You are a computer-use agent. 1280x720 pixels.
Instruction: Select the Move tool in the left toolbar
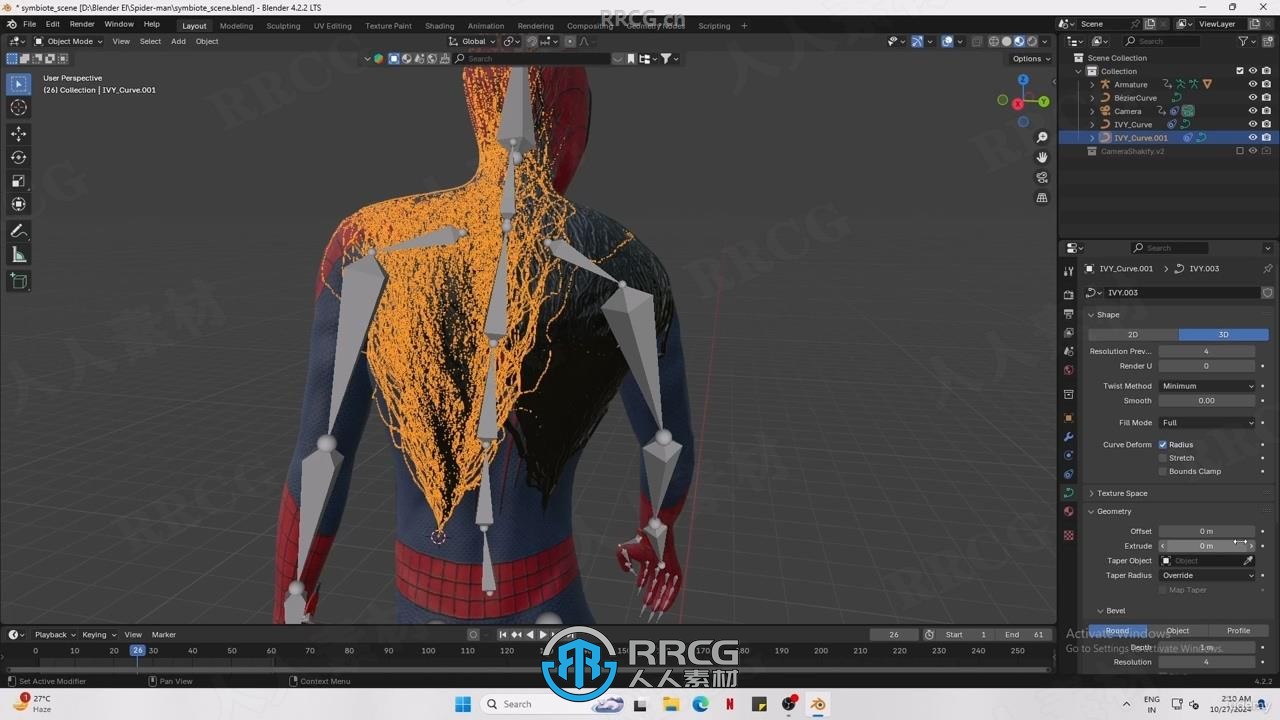tap(18, 133)
